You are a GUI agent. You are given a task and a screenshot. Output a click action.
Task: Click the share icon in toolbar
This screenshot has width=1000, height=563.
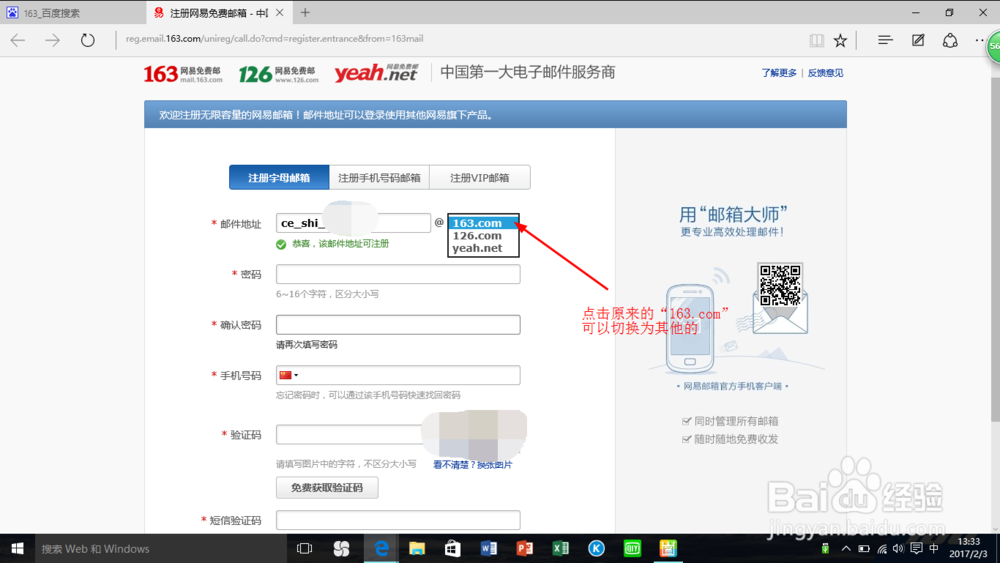[x=950, y=40]
